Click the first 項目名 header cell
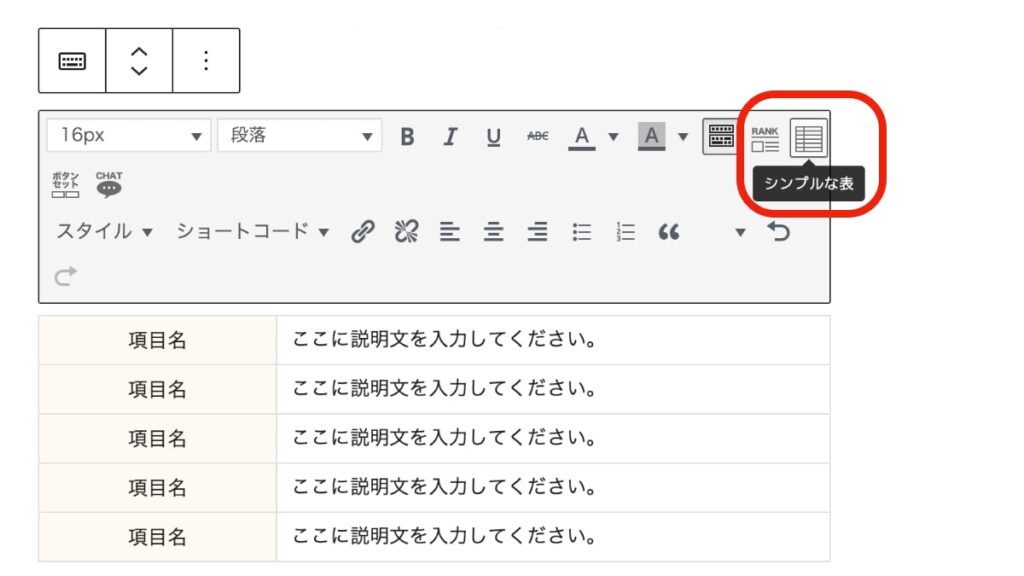 click(x=157, y=340)
